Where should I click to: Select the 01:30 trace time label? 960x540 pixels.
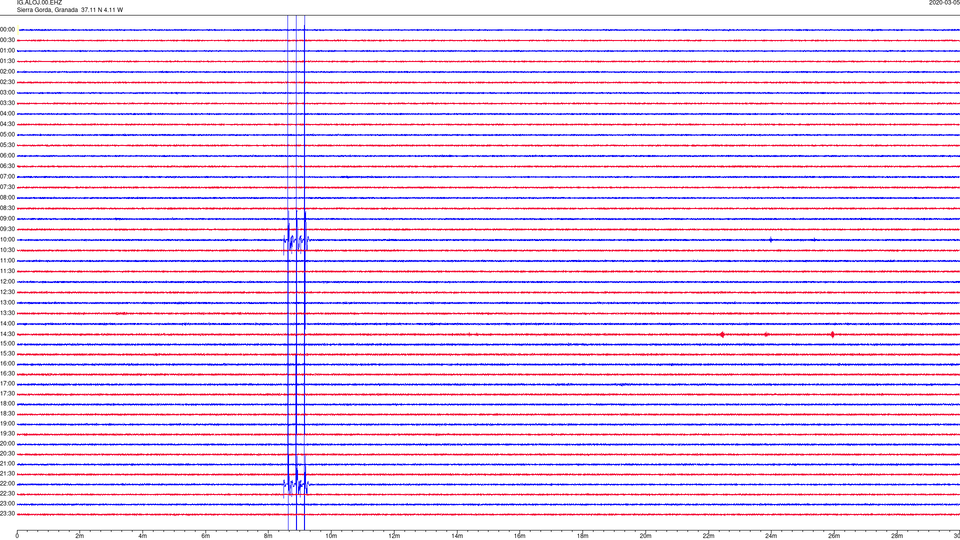click(x=7, y=61)
